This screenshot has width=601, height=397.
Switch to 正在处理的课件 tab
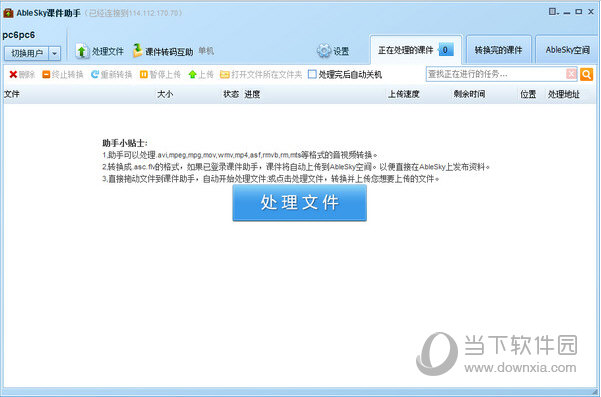point(416,50)
